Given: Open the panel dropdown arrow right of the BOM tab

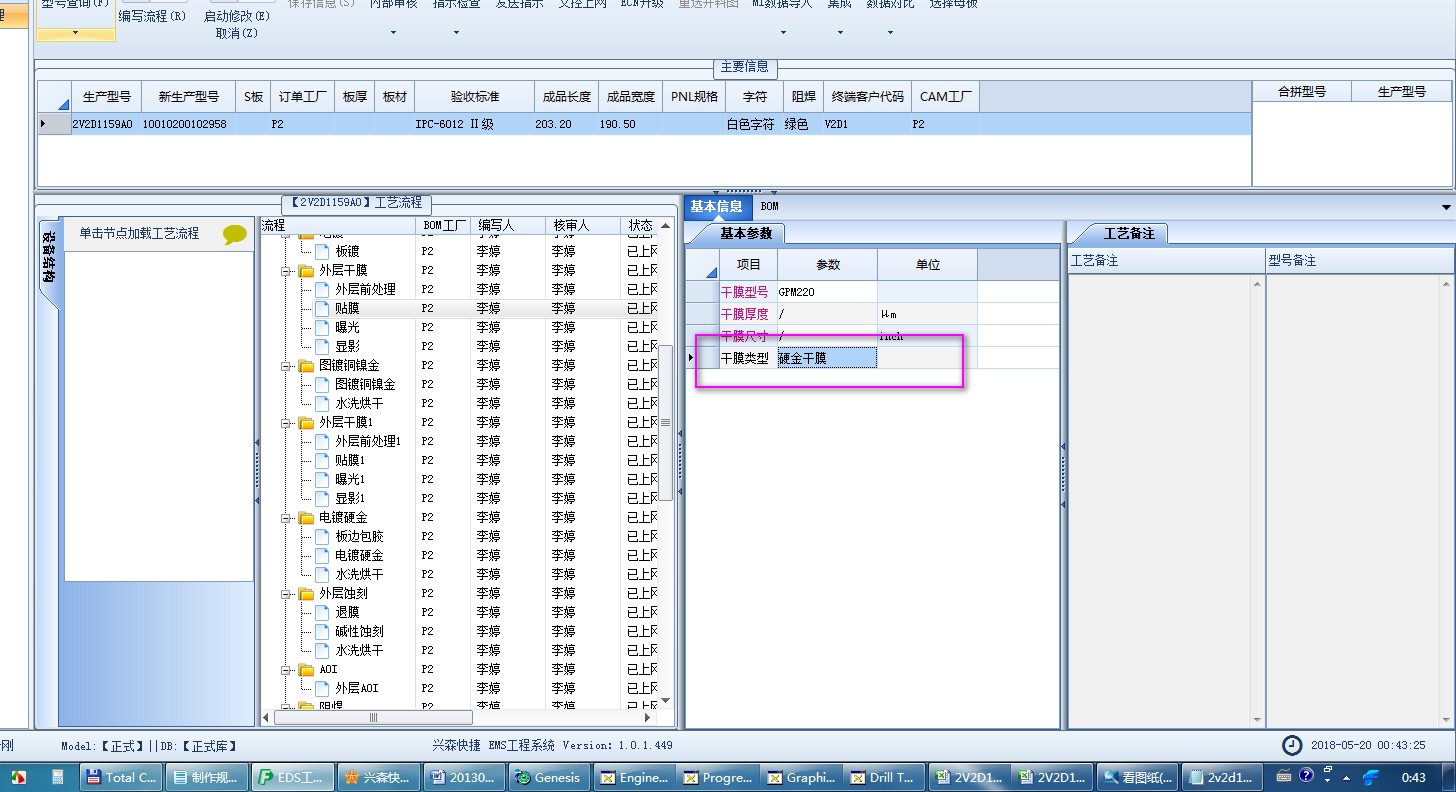Looking at the screenshot, I should tap(1446, 207).
